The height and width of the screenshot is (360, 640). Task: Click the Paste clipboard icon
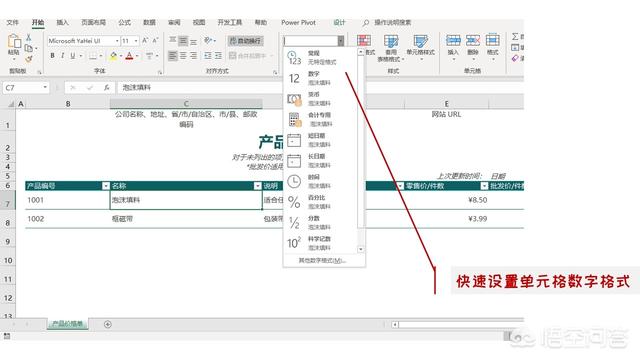pos(14,42)
